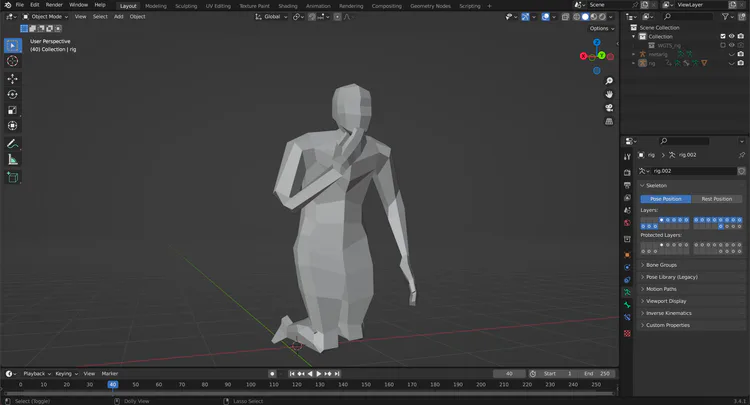The height and width of the screenshot is (405, 750).
Task: Switch to the Sculpting workspace tab
Action: [186, 6]
